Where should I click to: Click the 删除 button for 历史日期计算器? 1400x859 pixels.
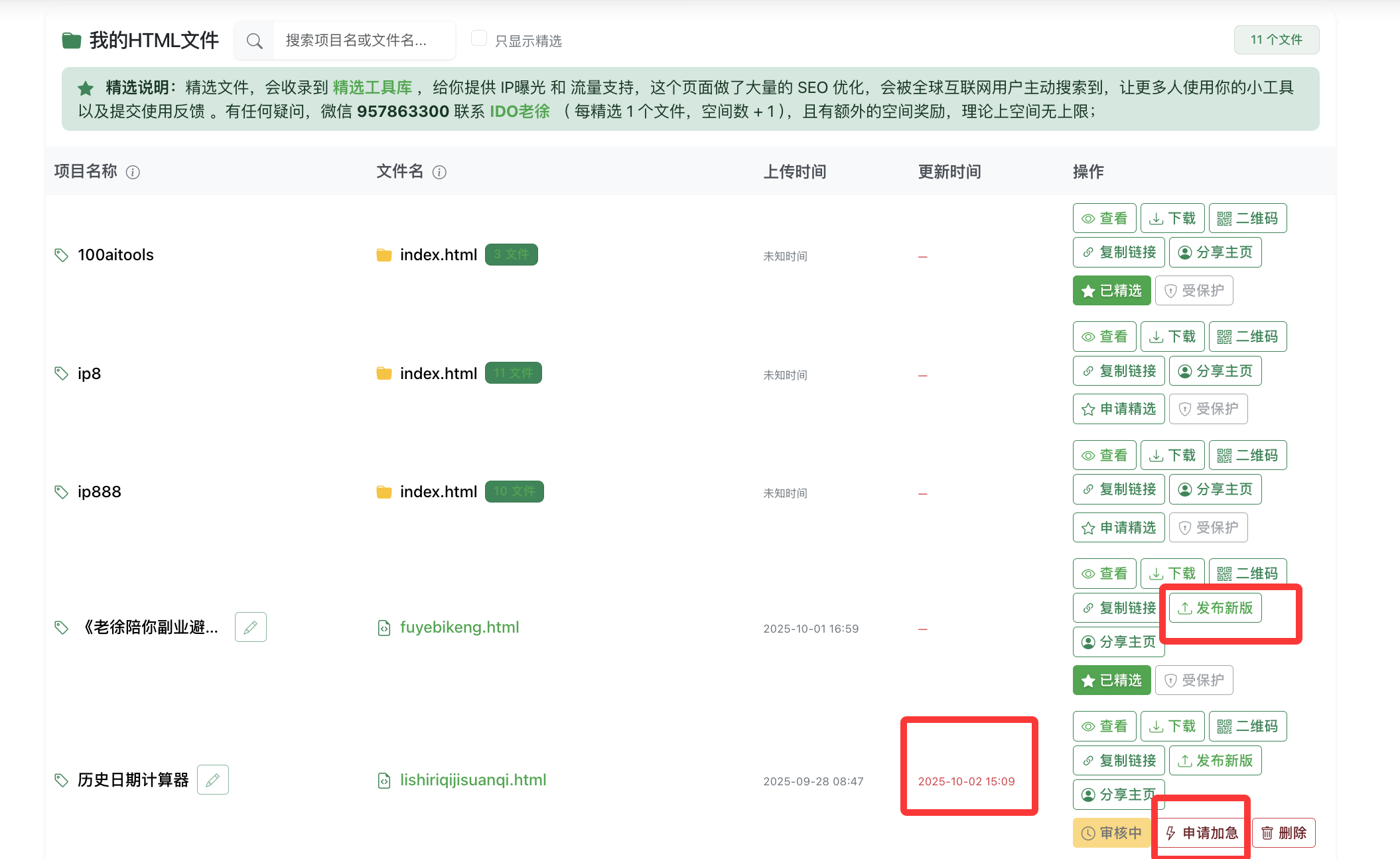pos(1283,833)
